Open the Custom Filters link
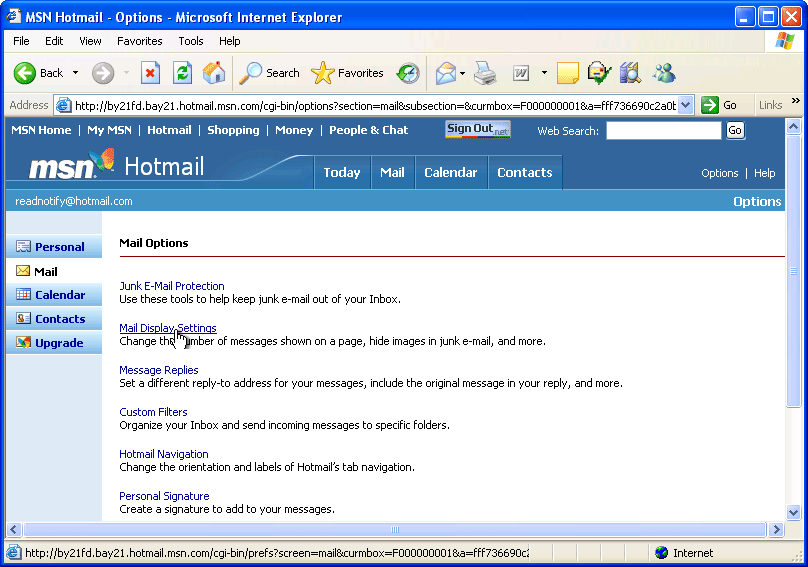 153,412
